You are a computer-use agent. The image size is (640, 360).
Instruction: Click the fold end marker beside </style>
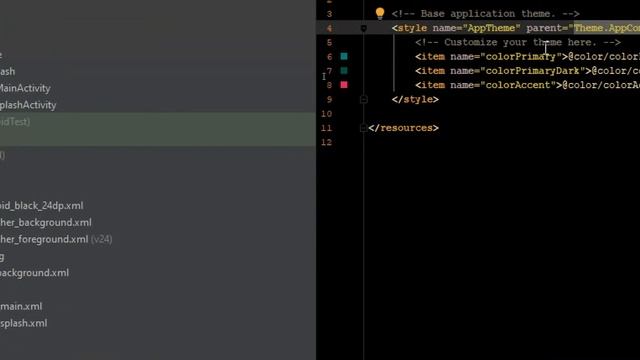click(x=363, y=100)
